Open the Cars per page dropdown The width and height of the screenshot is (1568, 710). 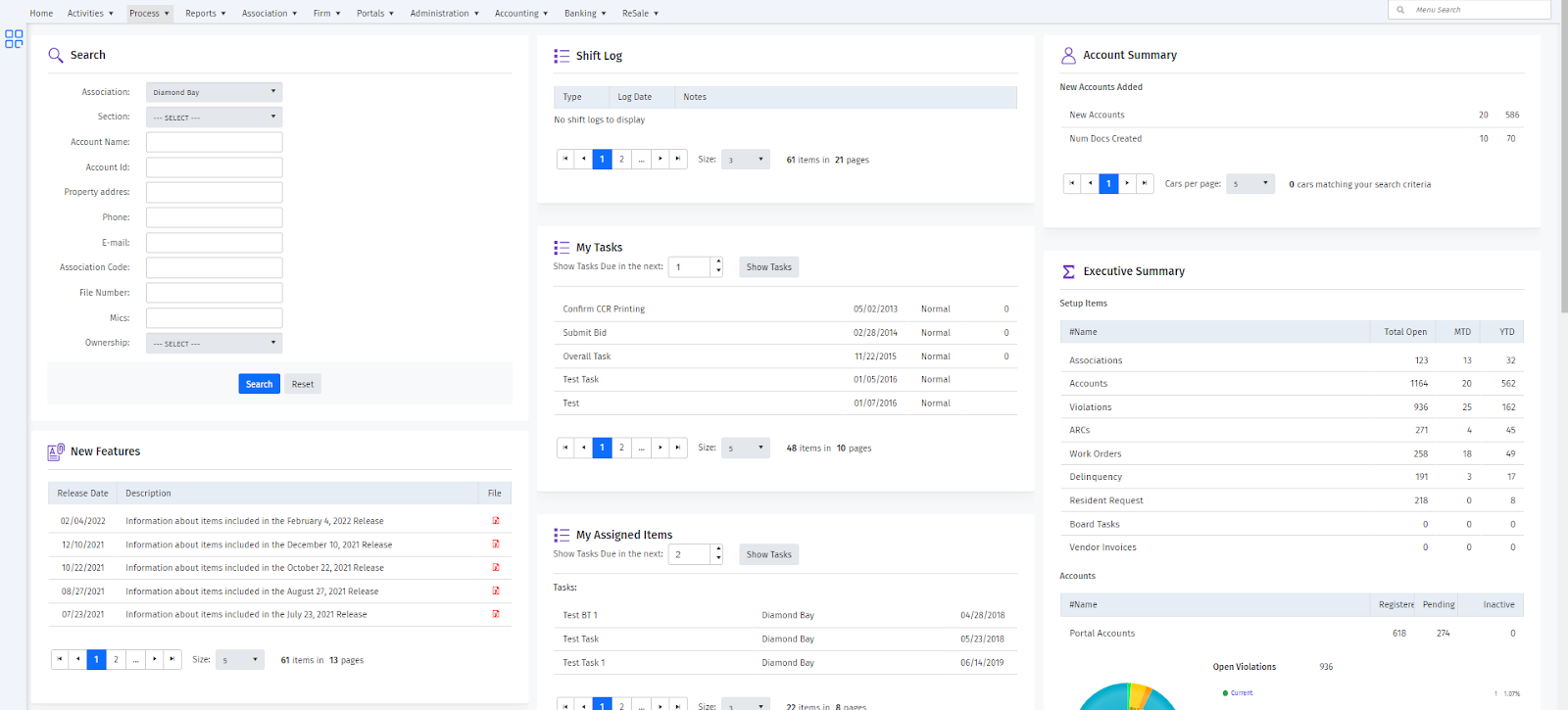point(1250,183)
